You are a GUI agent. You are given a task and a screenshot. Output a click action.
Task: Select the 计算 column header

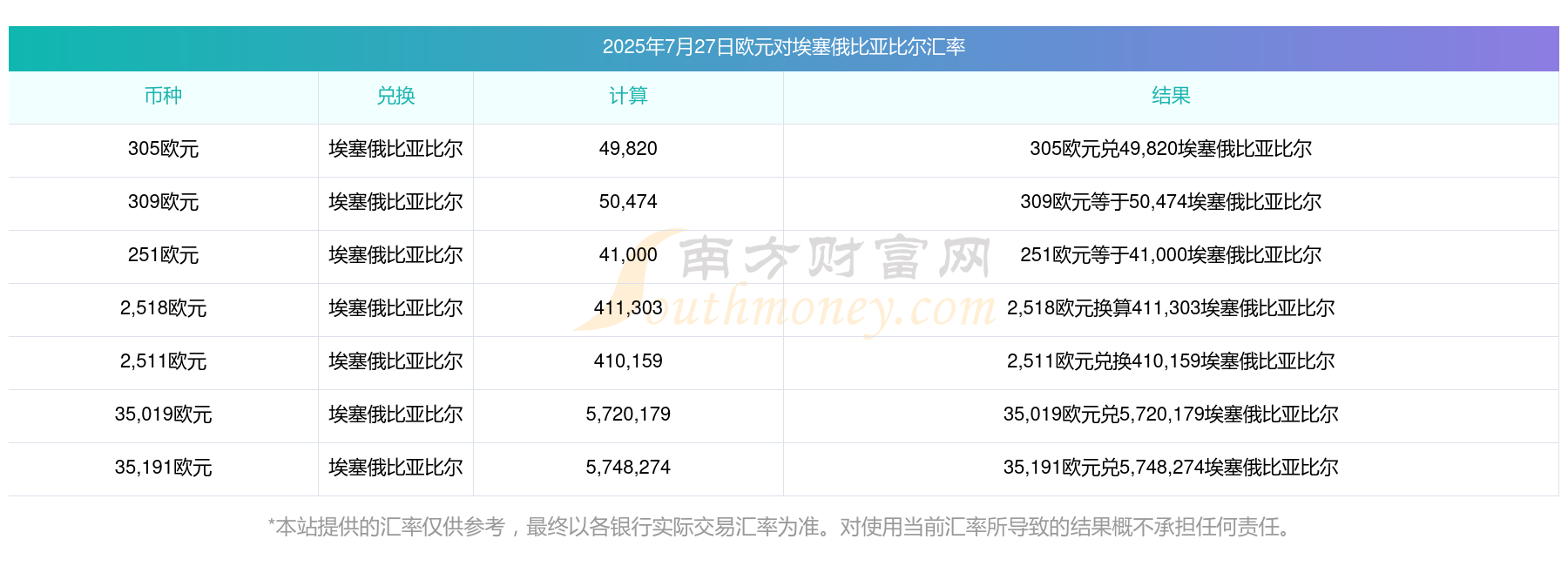click(x=628, y=96)
